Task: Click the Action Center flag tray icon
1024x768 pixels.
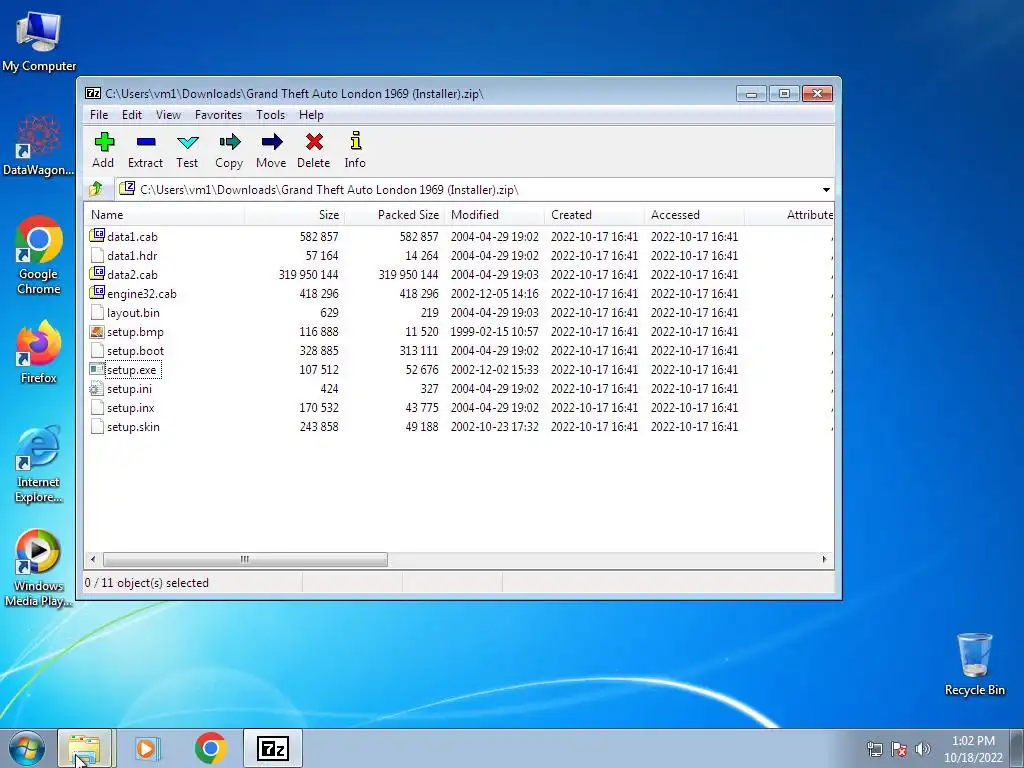Action: tap(899, 749)
